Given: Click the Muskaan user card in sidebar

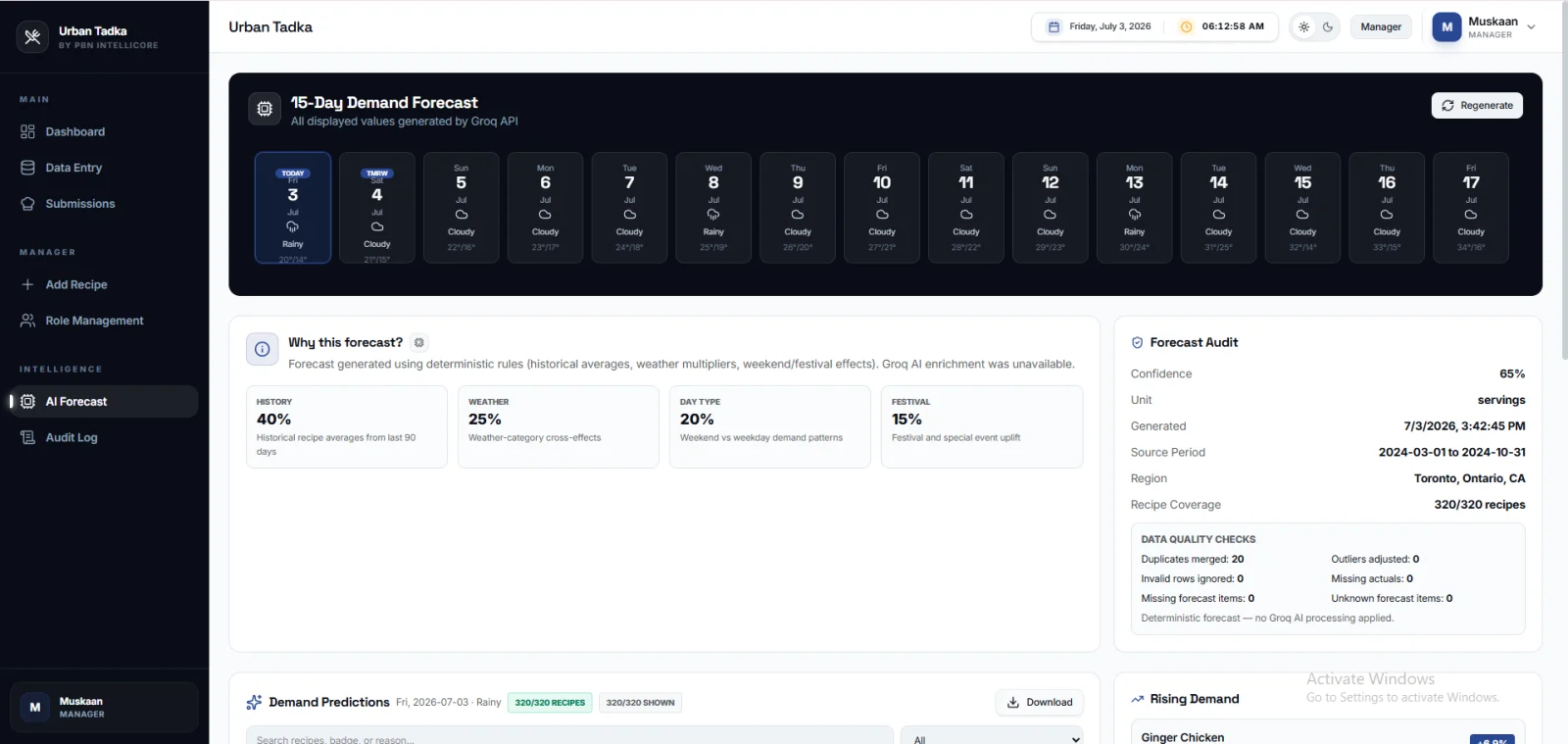Looking at the screenshot, I should click(x=104, y=707).
